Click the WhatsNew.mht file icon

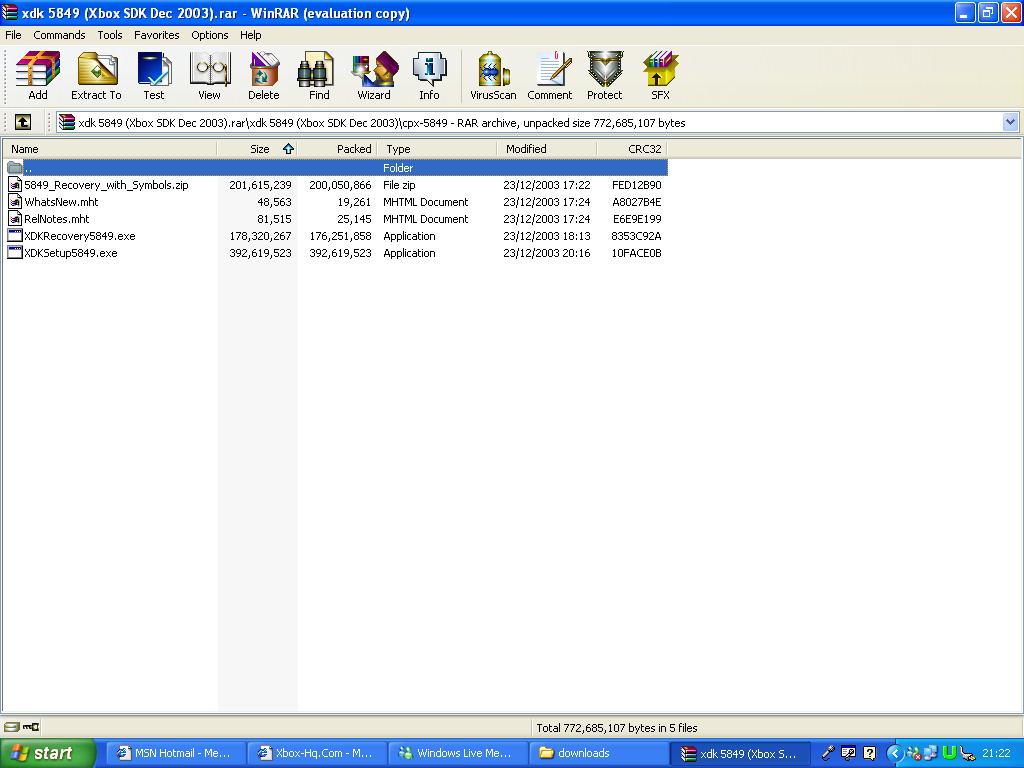pyautogui.click(x=14, y=202)
